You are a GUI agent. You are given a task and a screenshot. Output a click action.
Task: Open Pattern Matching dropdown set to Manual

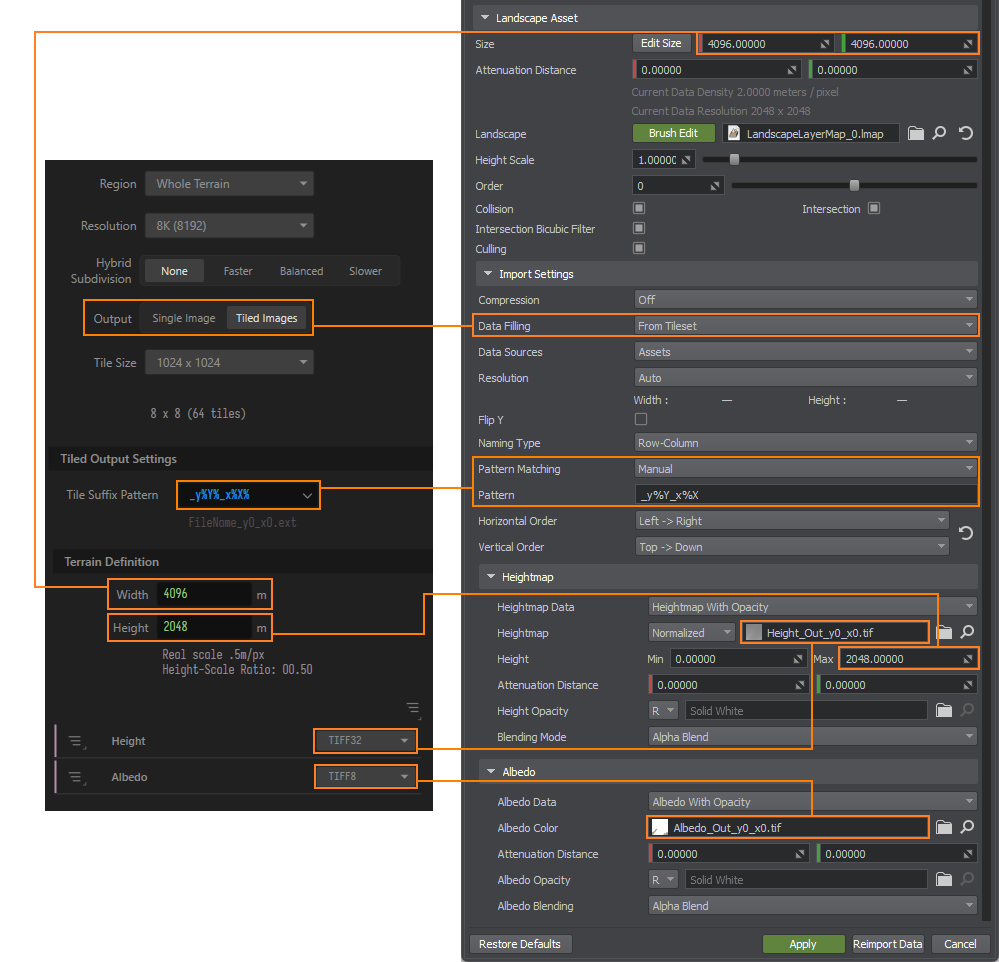tap(806, 469)
